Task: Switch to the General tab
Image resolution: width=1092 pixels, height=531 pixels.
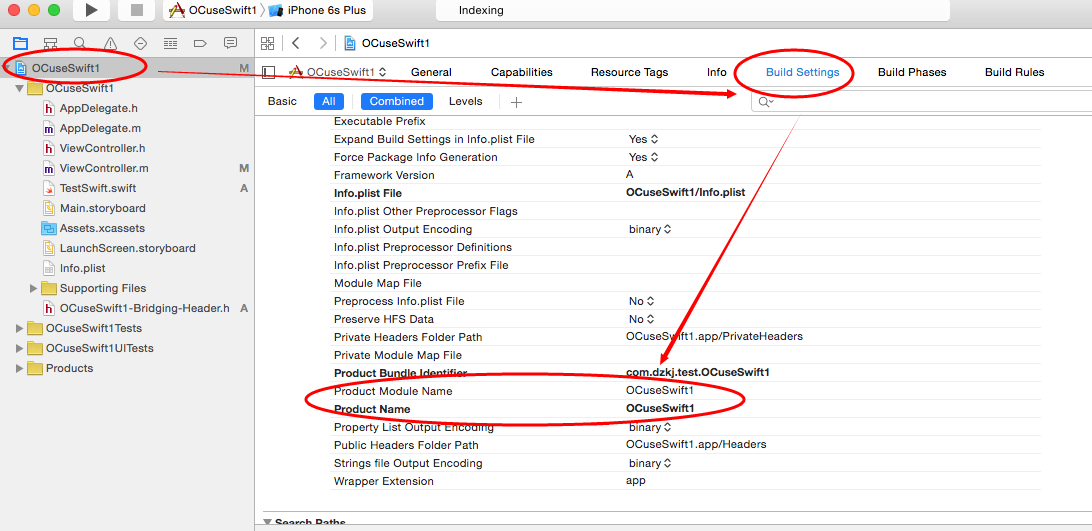Action: point(431,72)
